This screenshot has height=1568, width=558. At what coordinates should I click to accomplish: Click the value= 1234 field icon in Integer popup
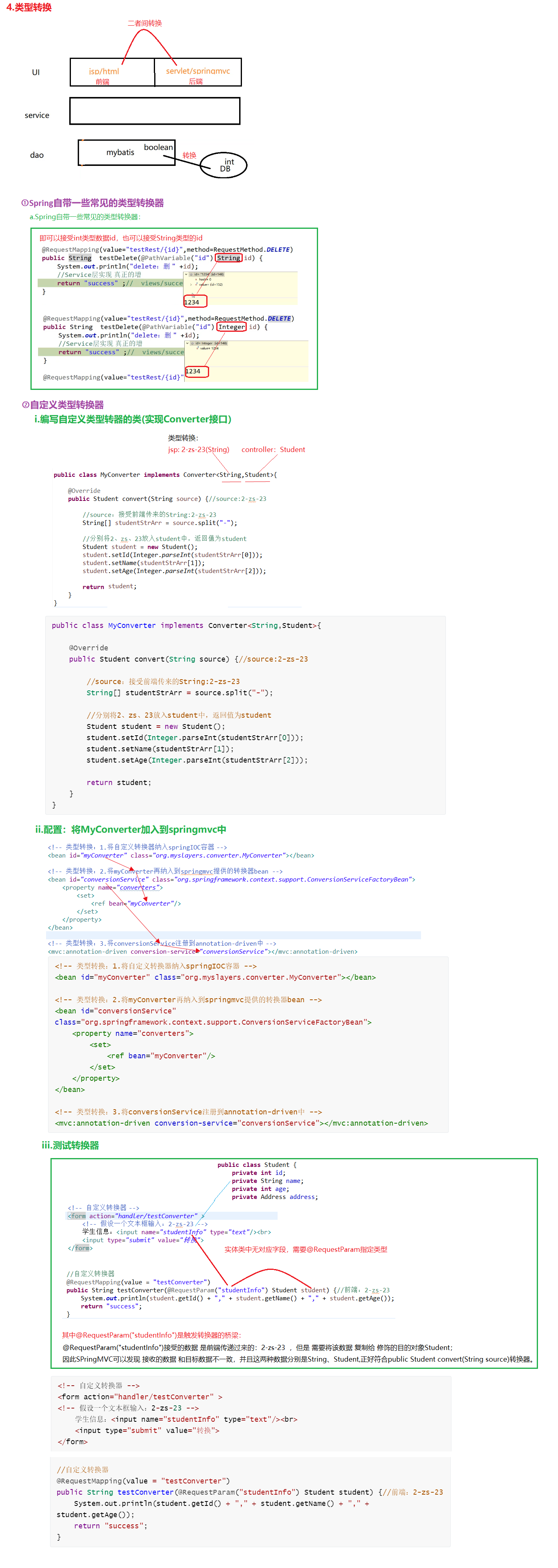tap(197, 348)
